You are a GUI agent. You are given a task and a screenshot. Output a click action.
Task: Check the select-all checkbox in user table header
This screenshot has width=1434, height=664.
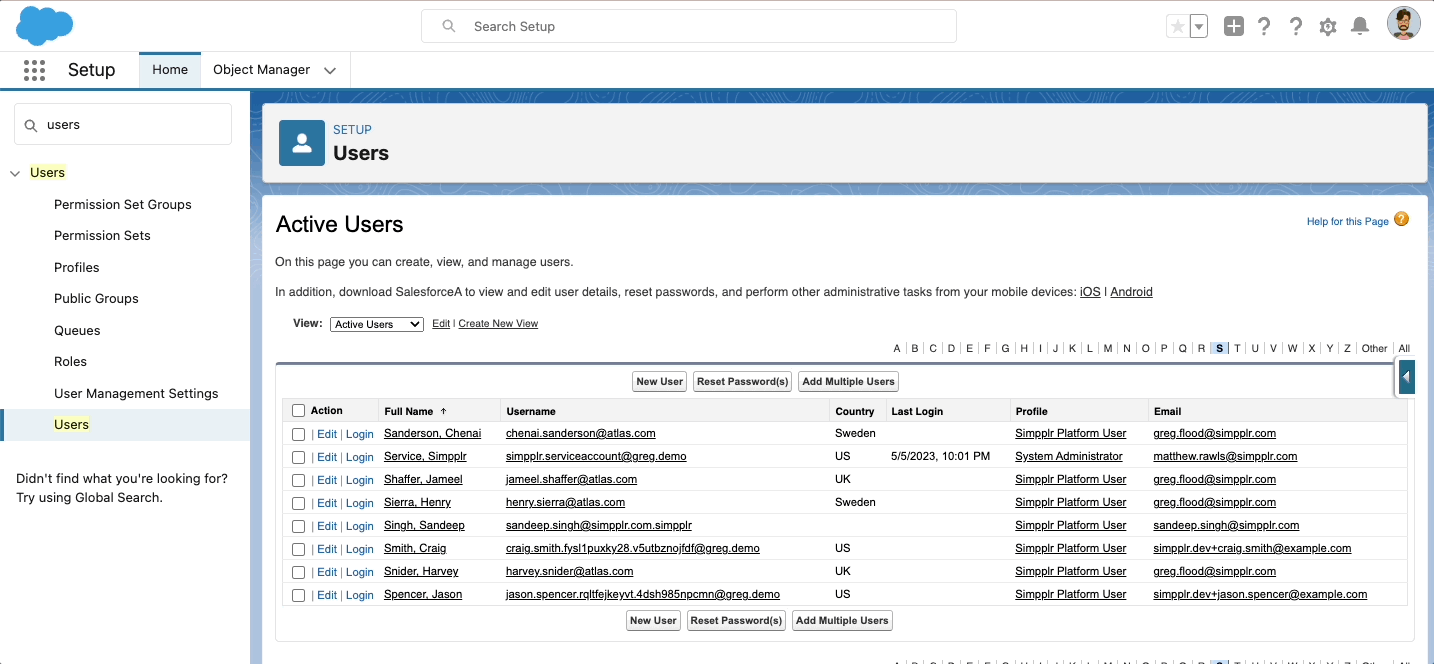(x=297, y=410)
